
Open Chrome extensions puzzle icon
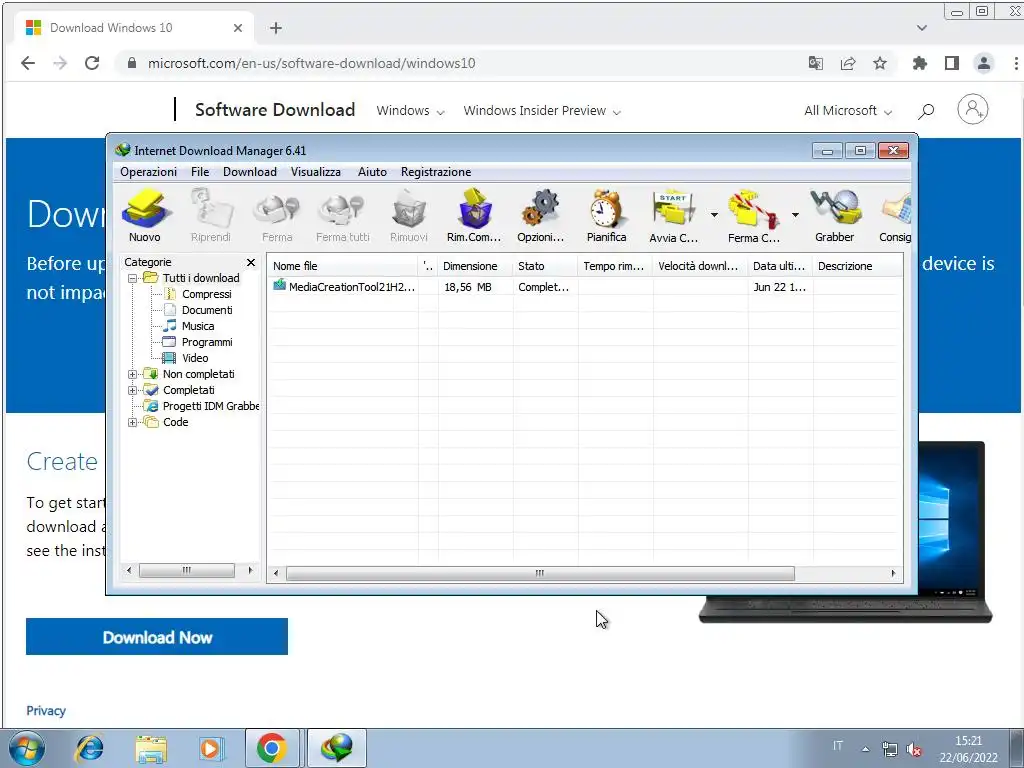click(920, 63)
